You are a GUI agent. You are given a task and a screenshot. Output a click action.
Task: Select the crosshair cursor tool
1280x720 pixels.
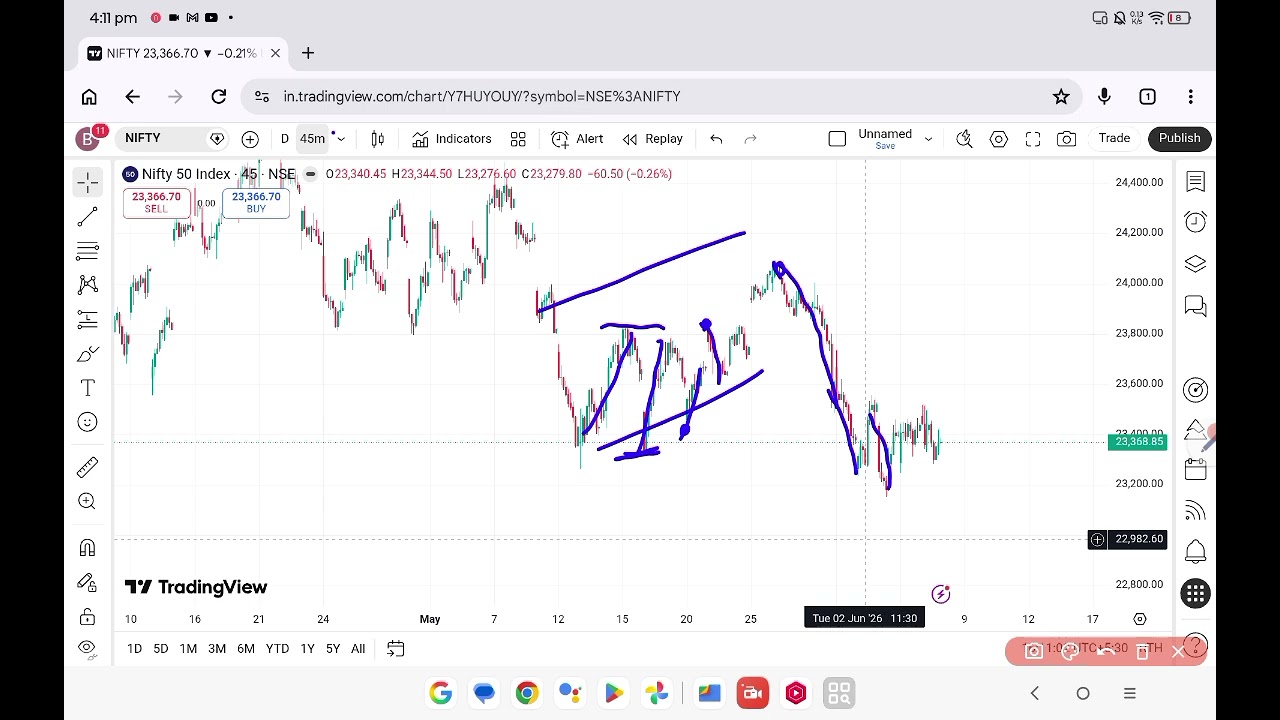(88, 182)
